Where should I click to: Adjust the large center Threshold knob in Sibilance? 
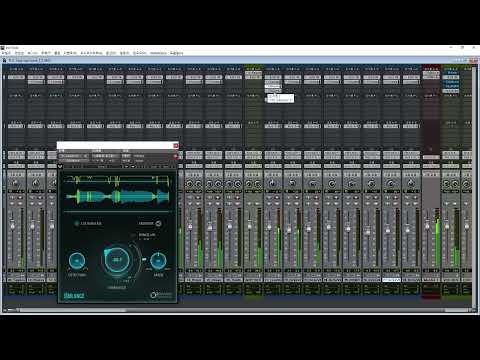pos(117,260)
